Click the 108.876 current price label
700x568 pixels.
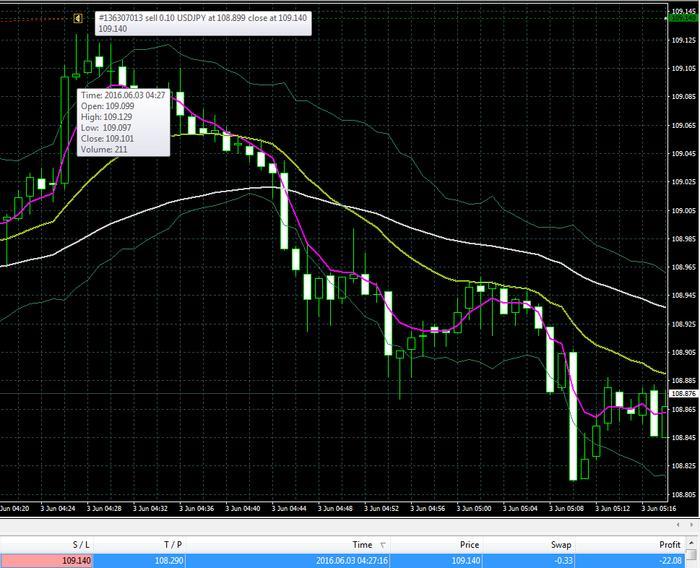coord(682,394)
